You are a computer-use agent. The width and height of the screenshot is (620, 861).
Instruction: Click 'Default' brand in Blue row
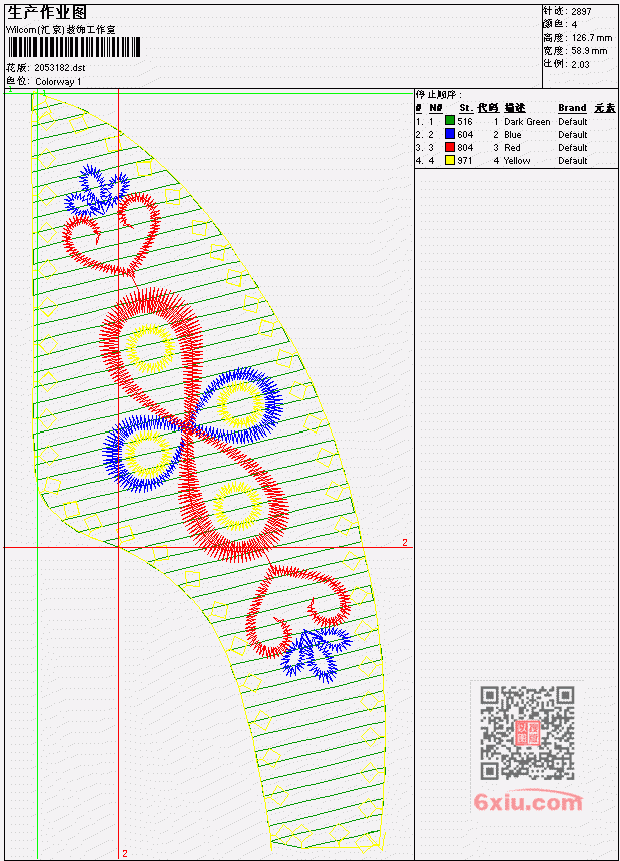[573, 135]
